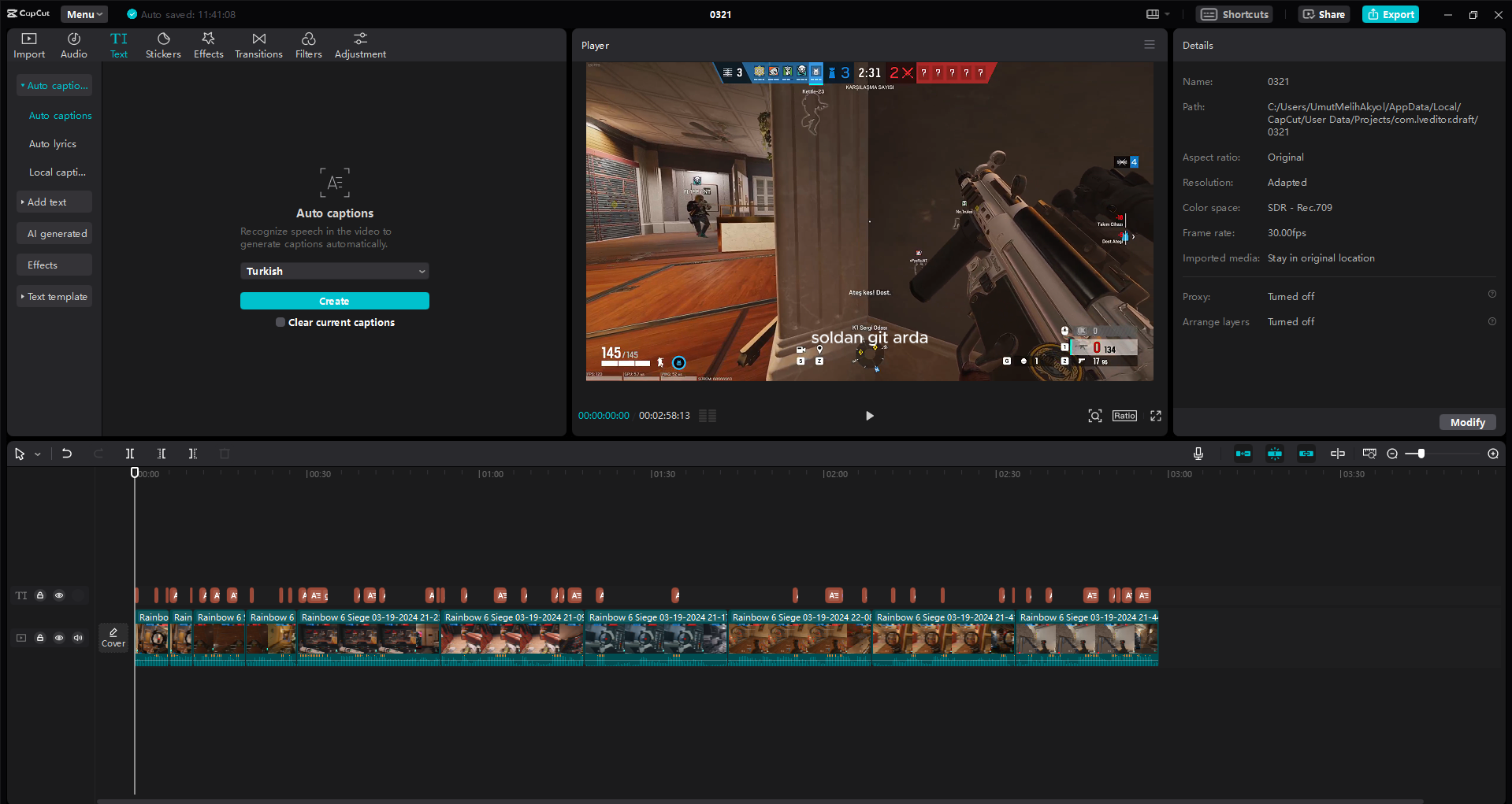Jump to the 01:30 timeline mark
The width and height of the screenshot is (1512, 804).
pyautogui.click(x=663, y=474)
